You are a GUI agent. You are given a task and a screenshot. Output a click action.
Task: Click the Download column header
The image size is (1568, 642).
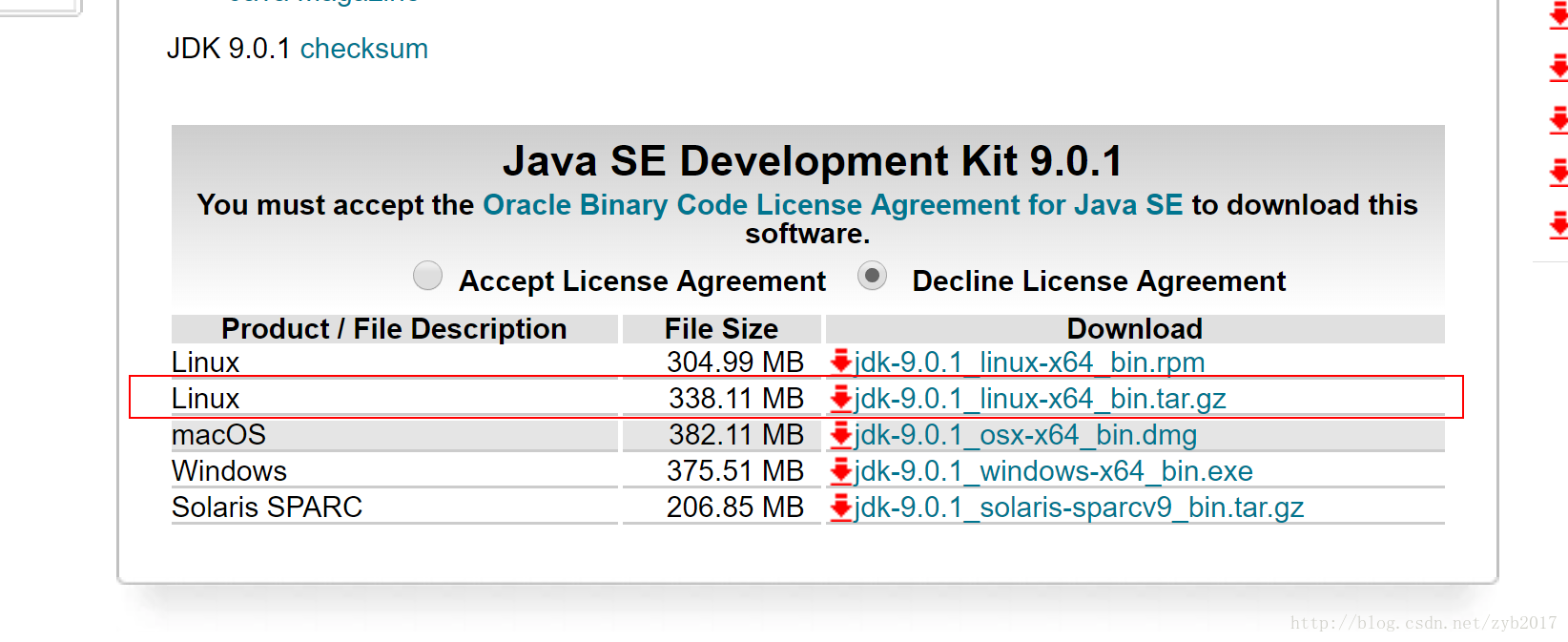click(1135, 329)
